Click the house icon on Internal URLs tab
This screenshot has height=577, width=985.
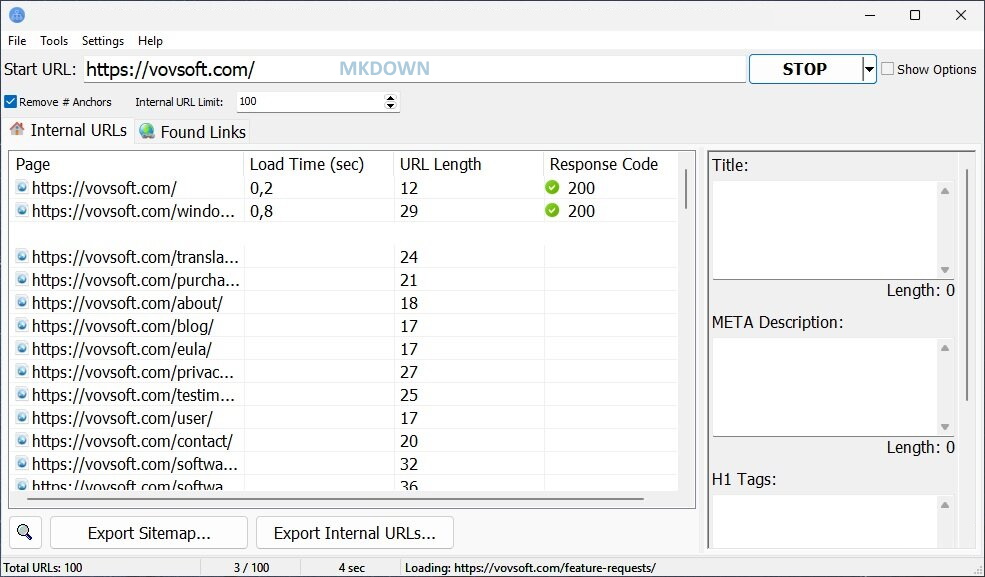[x=18, y=129]
